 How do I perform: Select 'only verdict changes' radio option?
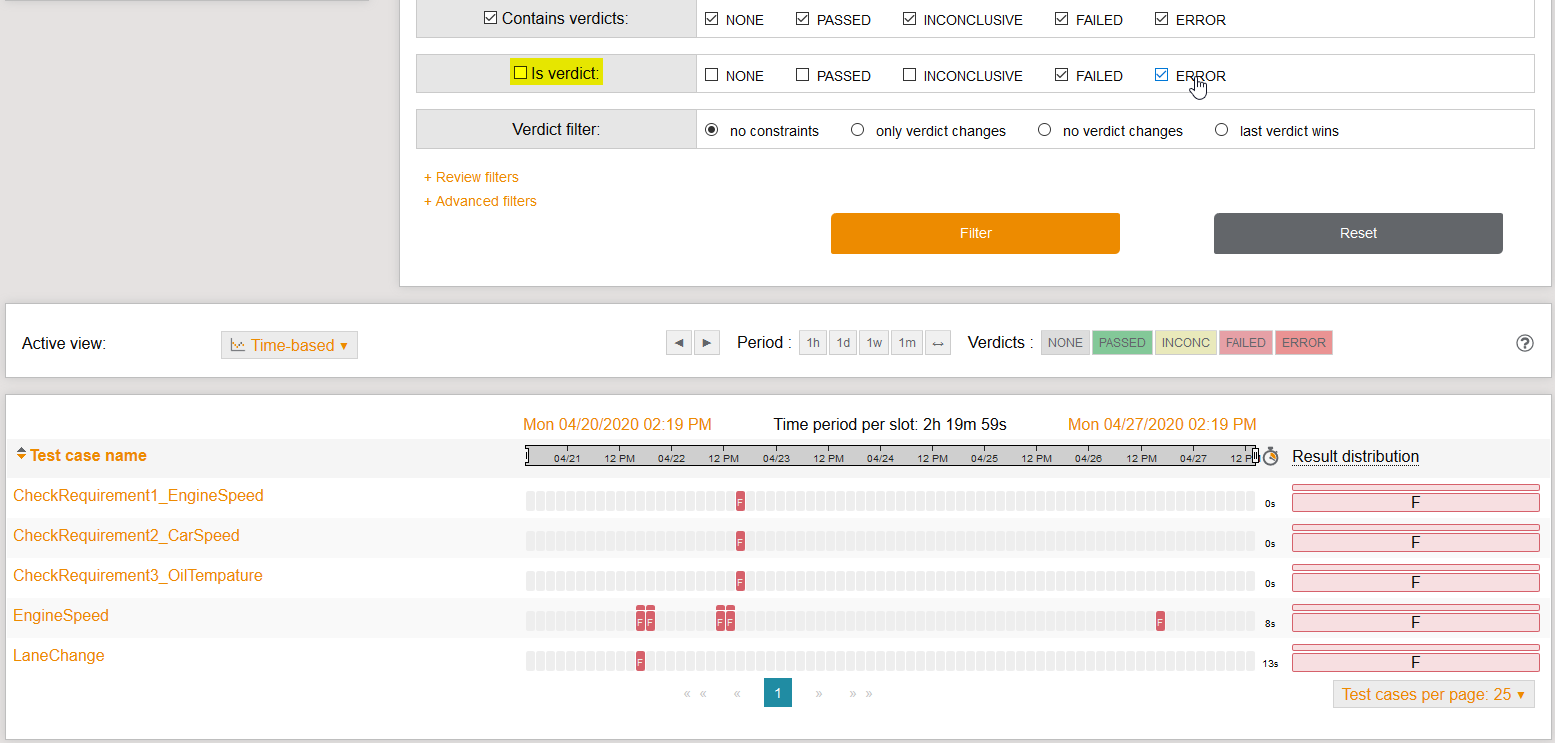click(x=857, y=130)
